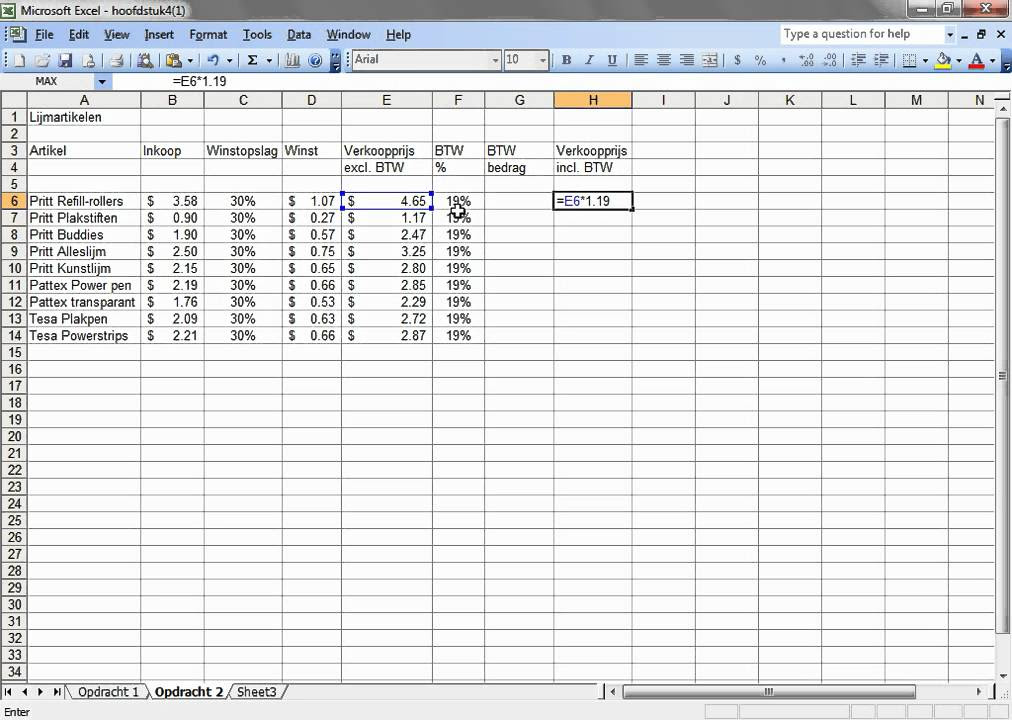Decrease decimal places

click(830, 60)
